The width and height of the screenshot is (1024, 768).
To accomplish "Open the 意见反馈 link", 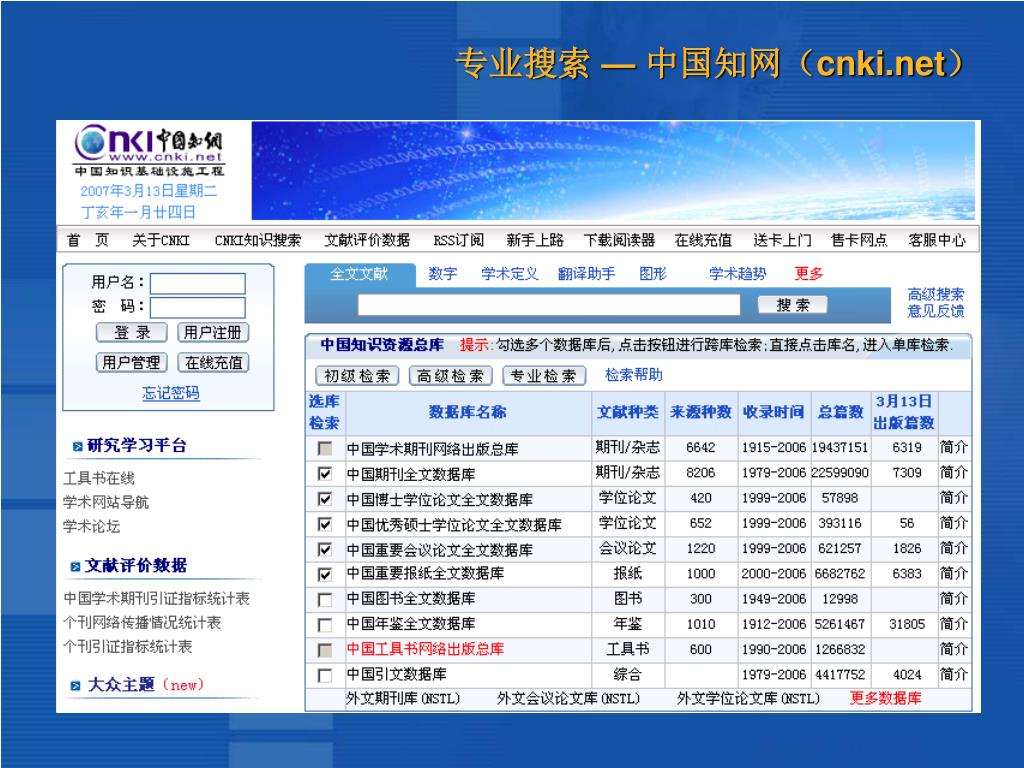I will point(936,312).
